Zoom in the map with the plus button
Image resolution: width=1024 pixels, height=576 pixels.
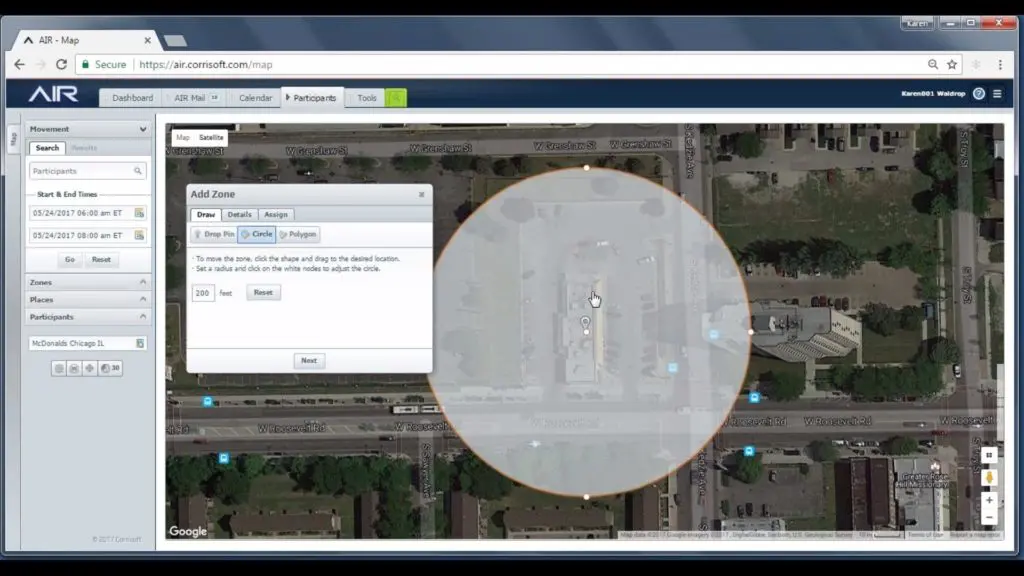click(x=989, y=500)
